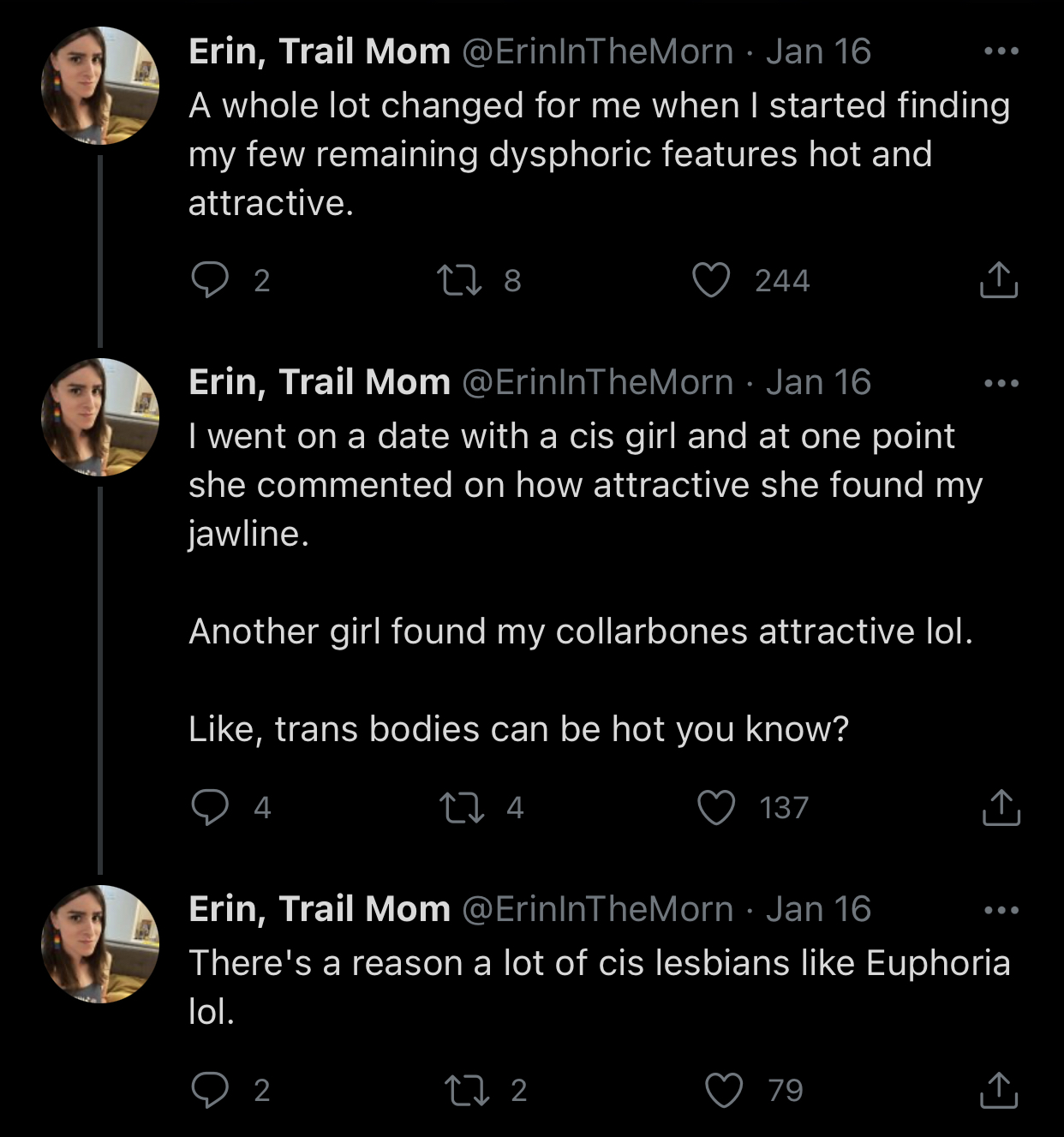Screen dimensions: 1064x1137
Task: Like the tweet with 244 likes
Action: tap(711, 280)
